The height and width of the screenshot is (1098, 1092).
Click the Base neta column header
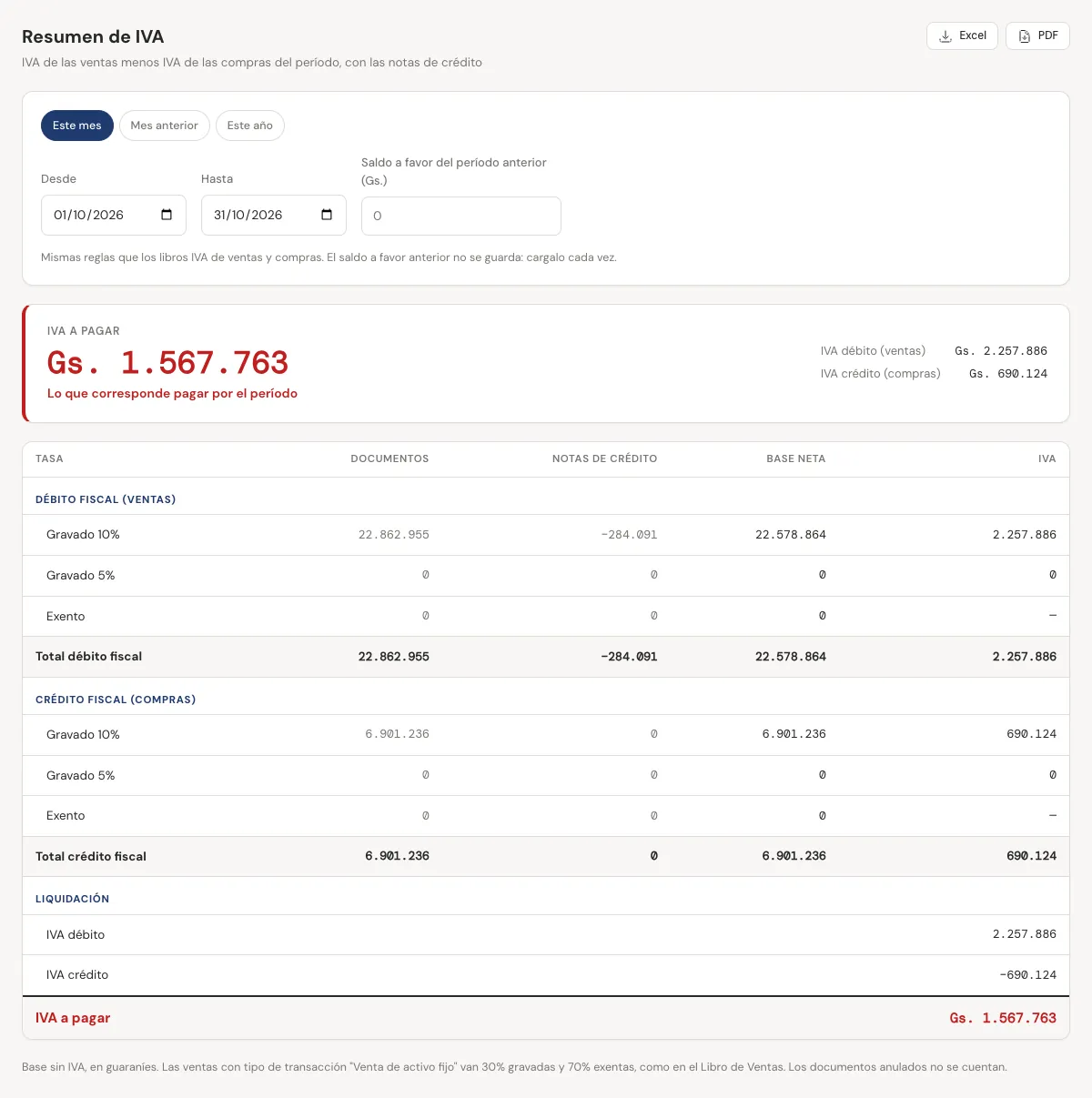(796, 458)
